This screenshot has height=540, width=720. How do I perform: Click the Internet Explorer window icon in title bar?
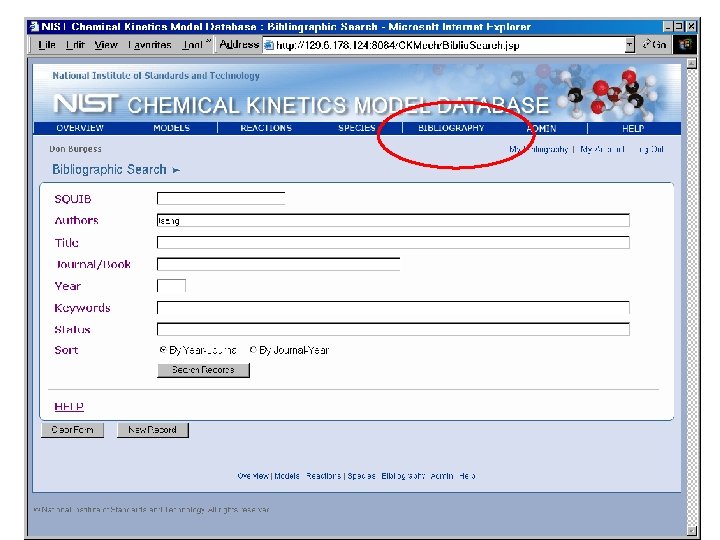click(x=34, y=27)
